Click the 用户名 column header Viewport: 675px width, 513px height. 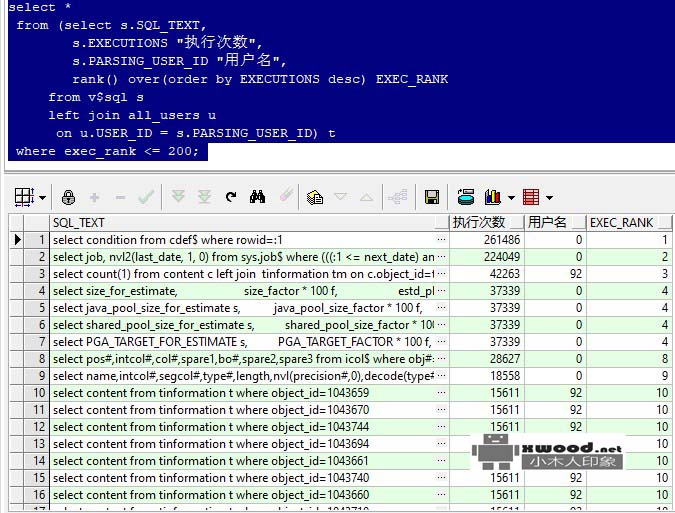(555, 223)
